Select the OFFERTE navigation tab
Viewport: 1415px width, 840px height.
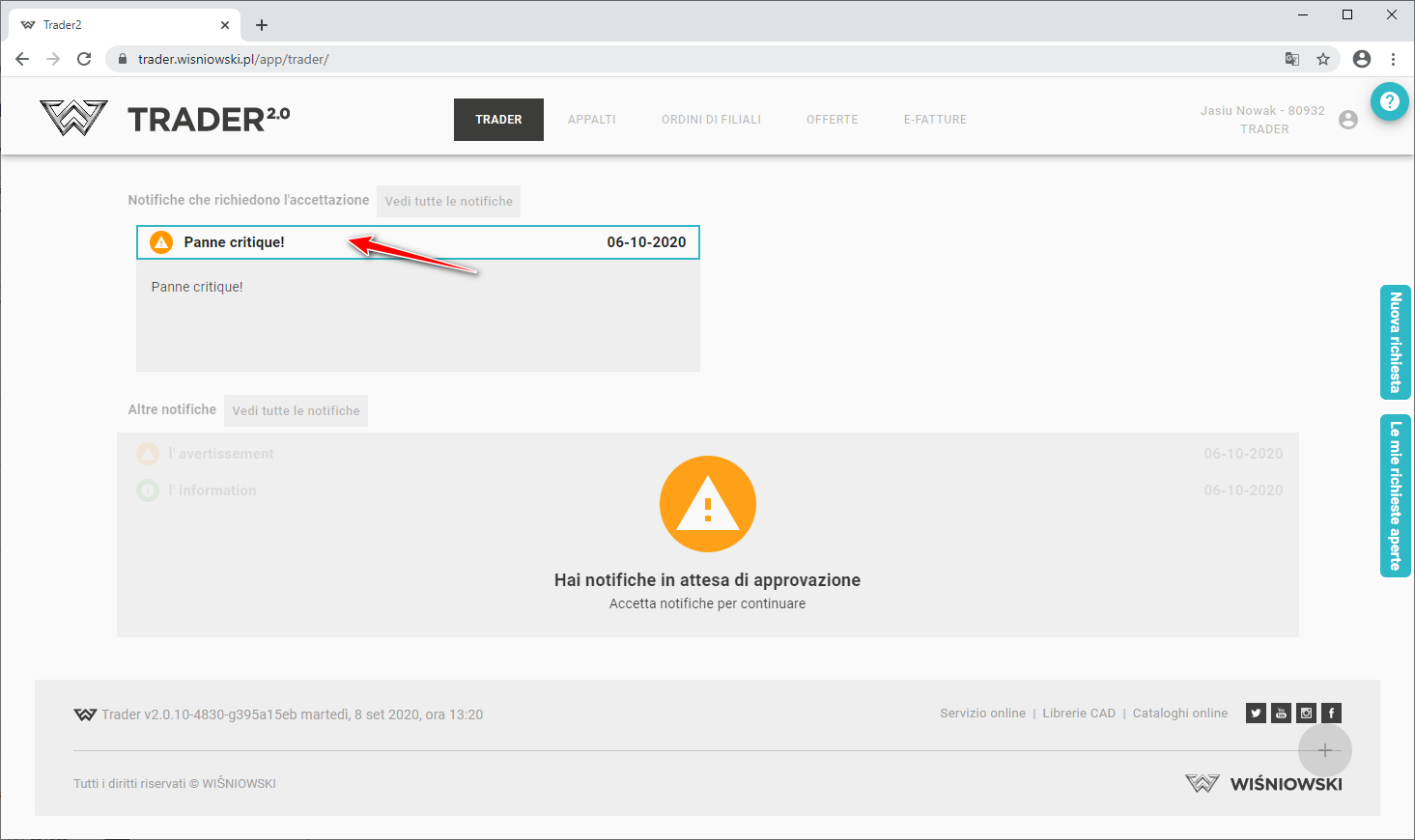832,120
